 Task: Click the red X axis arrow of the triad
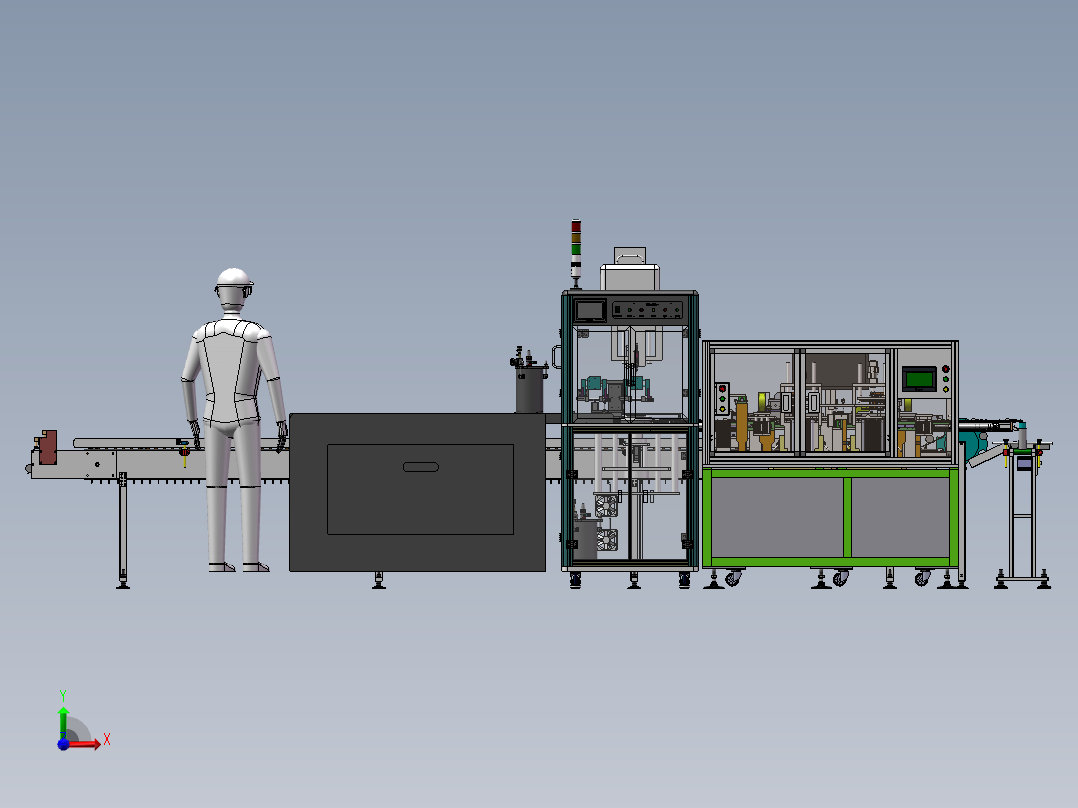tap(85, 744)
